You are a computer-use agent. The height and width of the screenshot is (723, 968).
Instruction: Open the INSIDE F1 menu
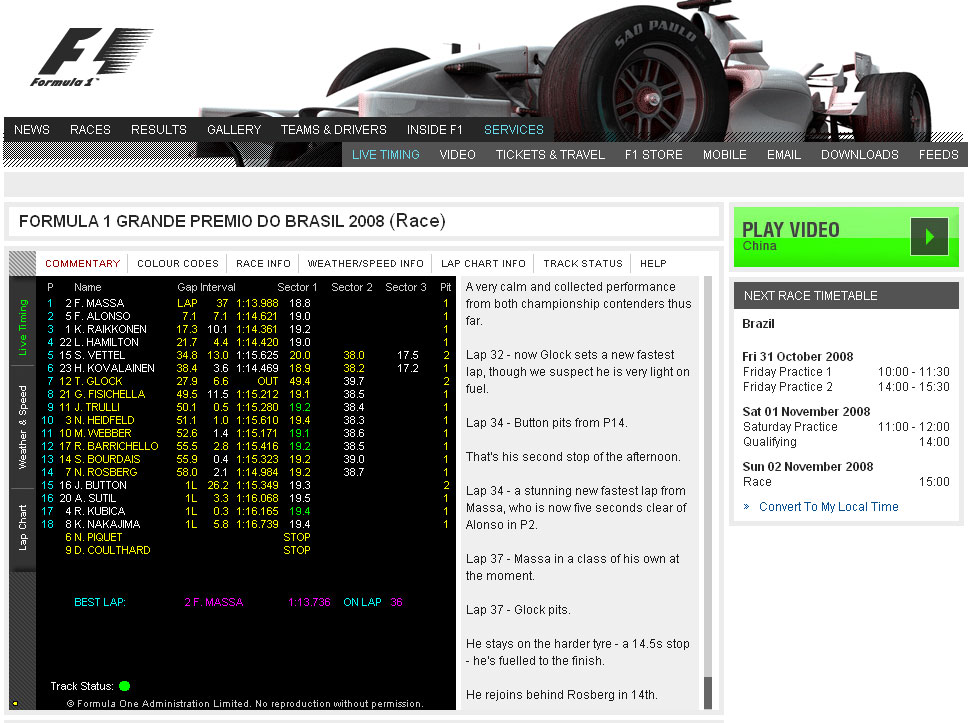[435, 130]
